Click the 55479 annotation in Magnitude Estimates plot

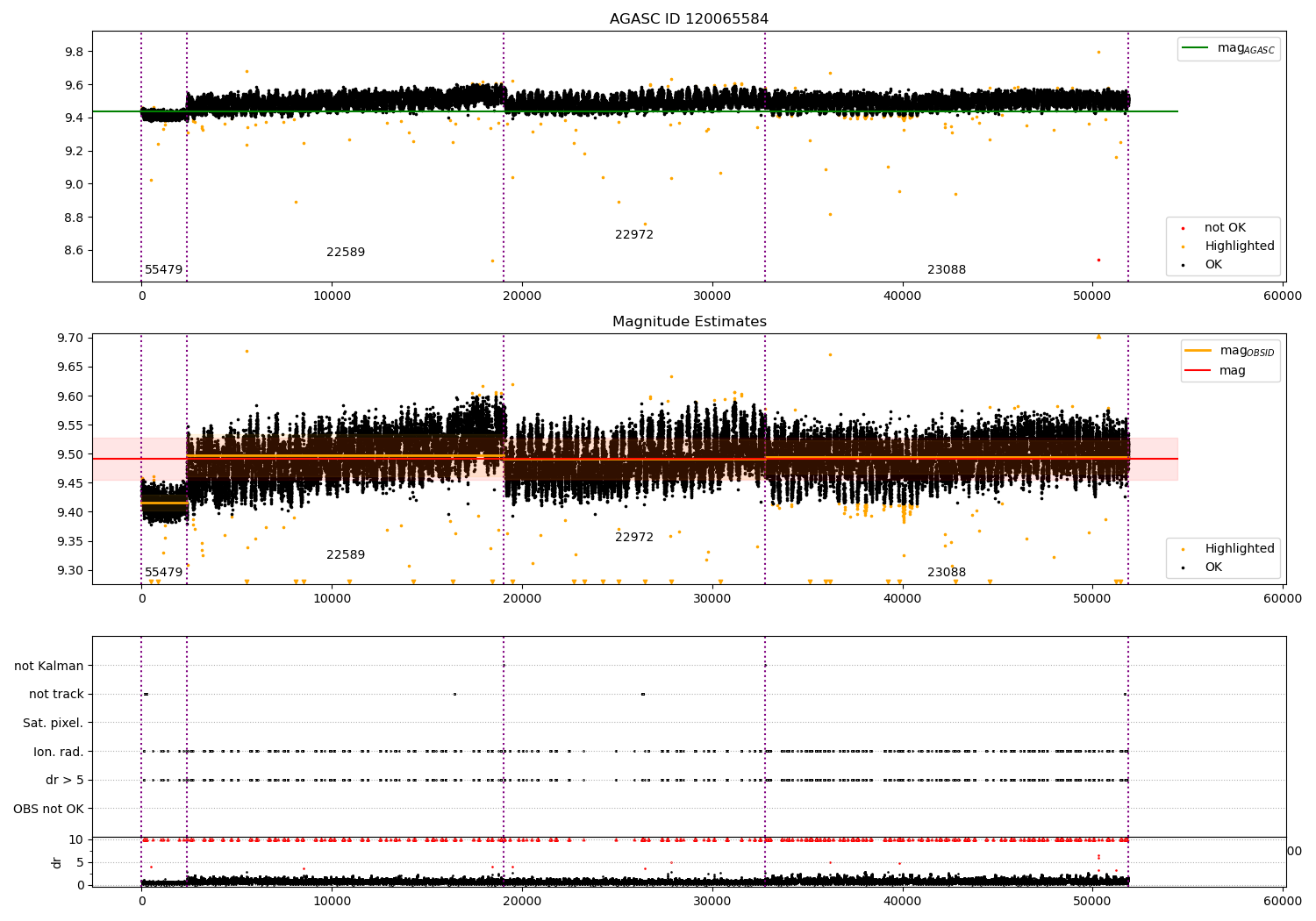(x=164, y=573)
